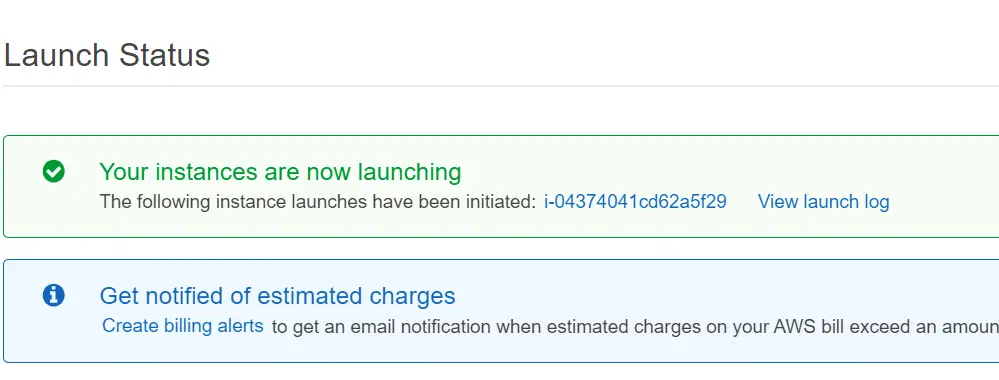Click blank area right of estimated charges heading
The image size is (999, 380).
coord(726,296)
